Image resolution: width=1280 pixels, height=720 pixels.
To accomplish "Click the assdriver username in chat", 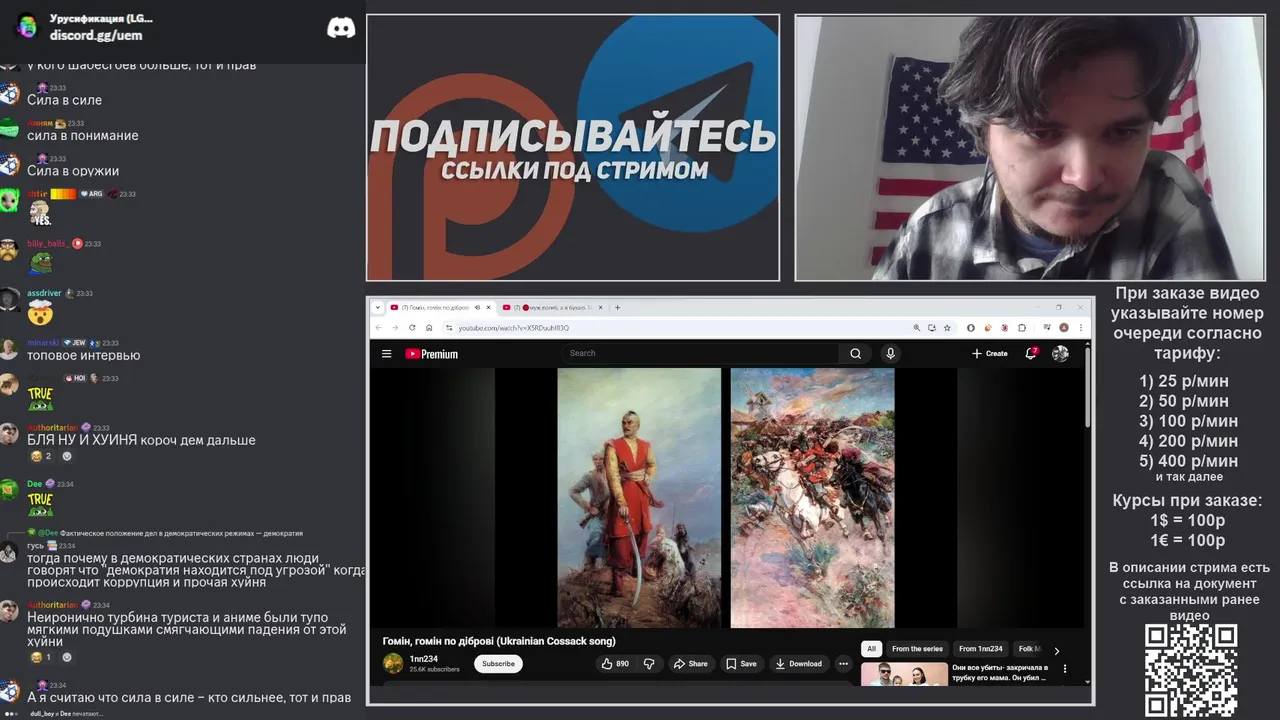I will 44,293.
